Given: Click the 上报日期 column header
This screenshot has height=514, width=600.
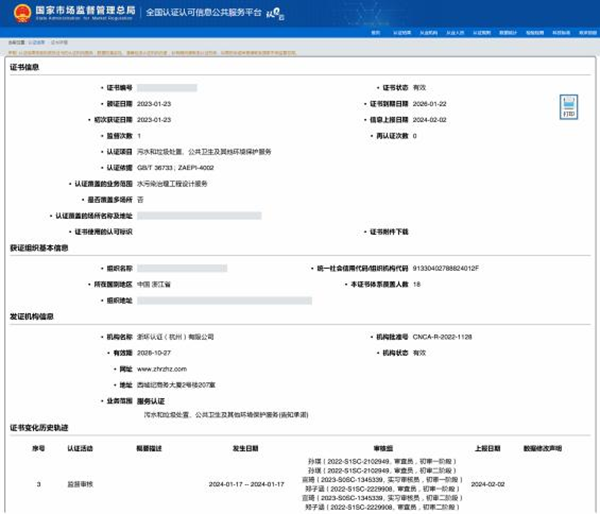Looking at the screenshot, I should pos(486,450).
